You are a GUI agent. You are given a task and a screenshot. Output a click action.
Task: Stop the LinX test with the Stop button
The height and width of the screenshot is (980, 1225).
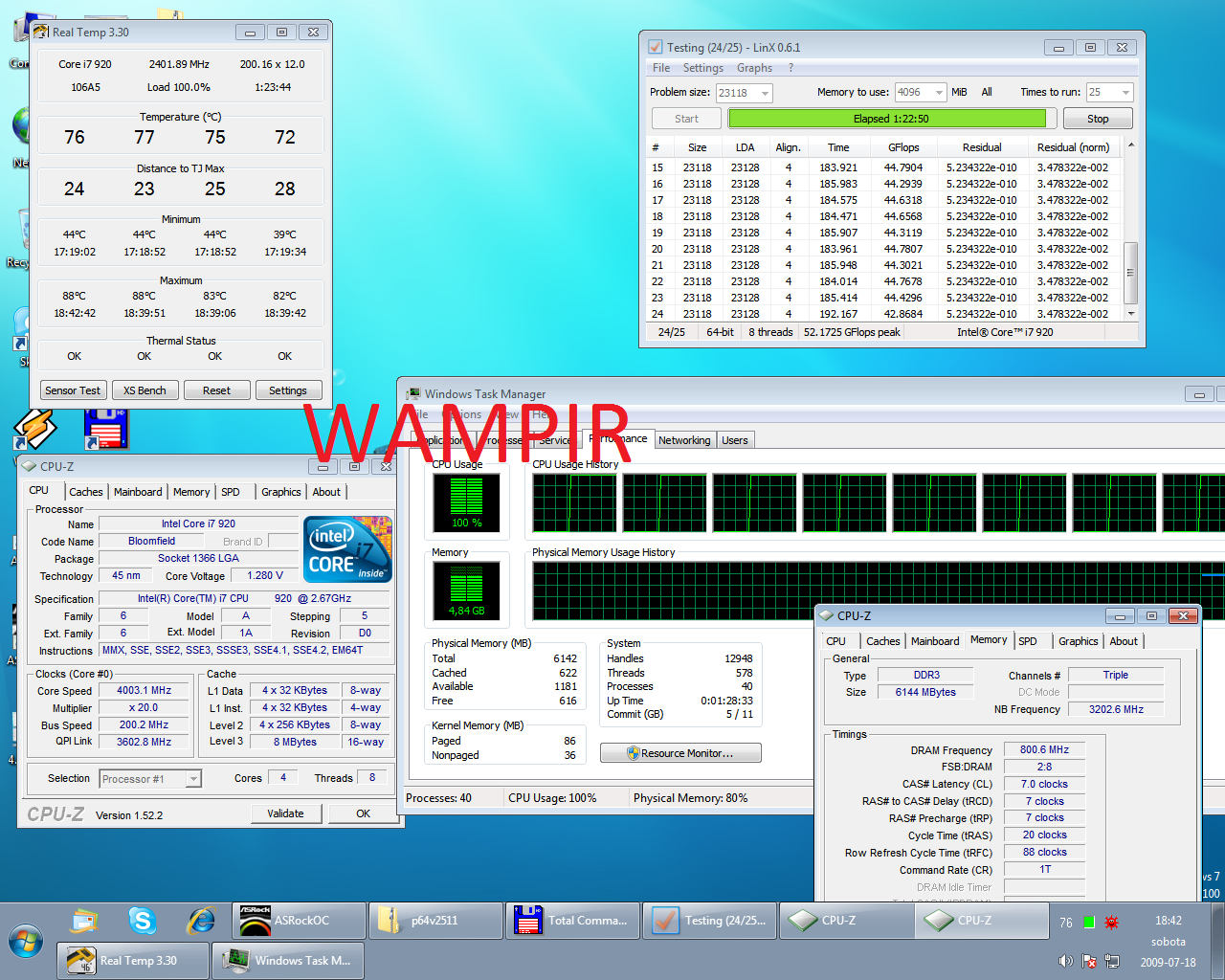point(1098,119)
